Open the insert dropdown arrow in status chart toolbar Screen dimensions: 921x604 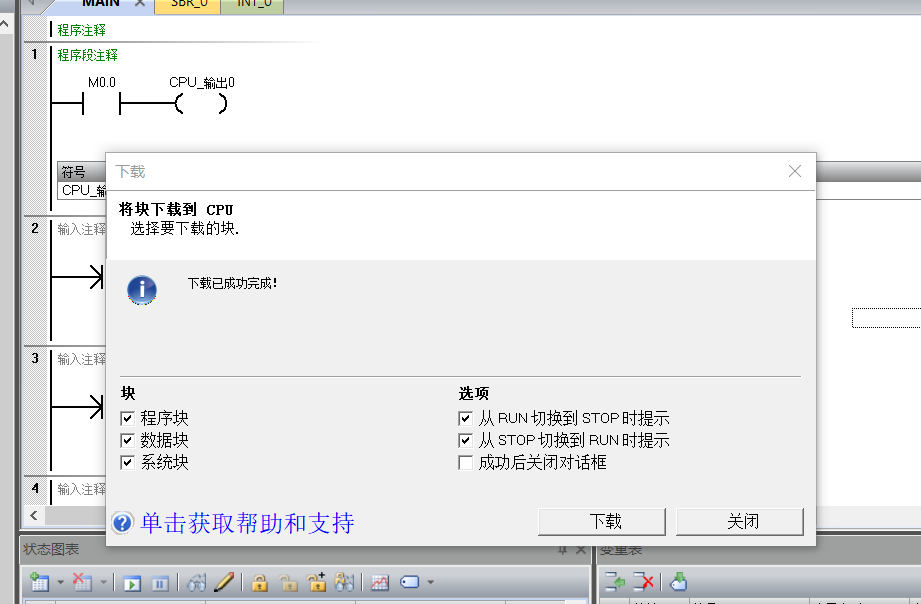[x=59, y=582]
